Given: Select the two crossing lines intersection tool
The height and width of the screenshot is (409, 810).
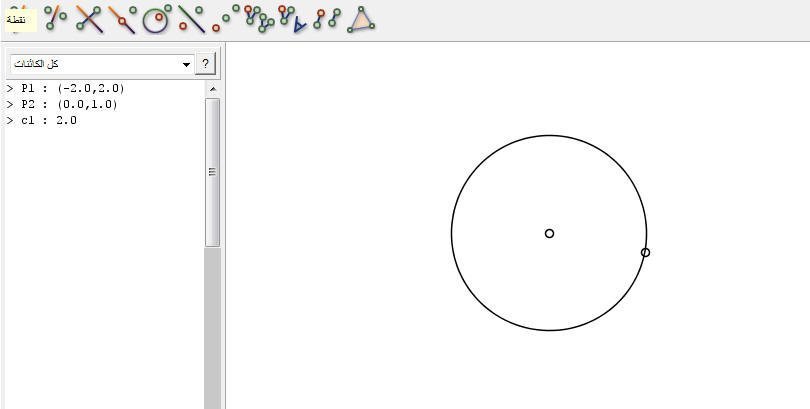Looking at the screenshot, I should pyautogui.click(x=89, y=19).
